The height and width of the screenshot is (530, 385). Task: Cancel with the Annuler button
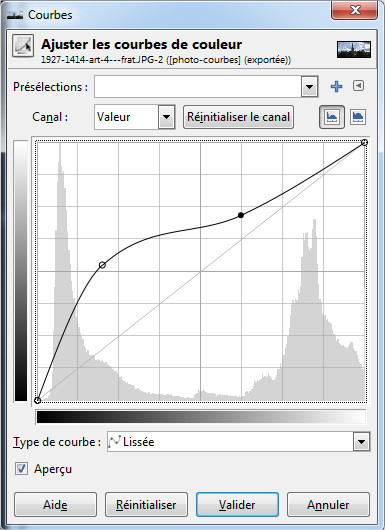click(328, 505)
